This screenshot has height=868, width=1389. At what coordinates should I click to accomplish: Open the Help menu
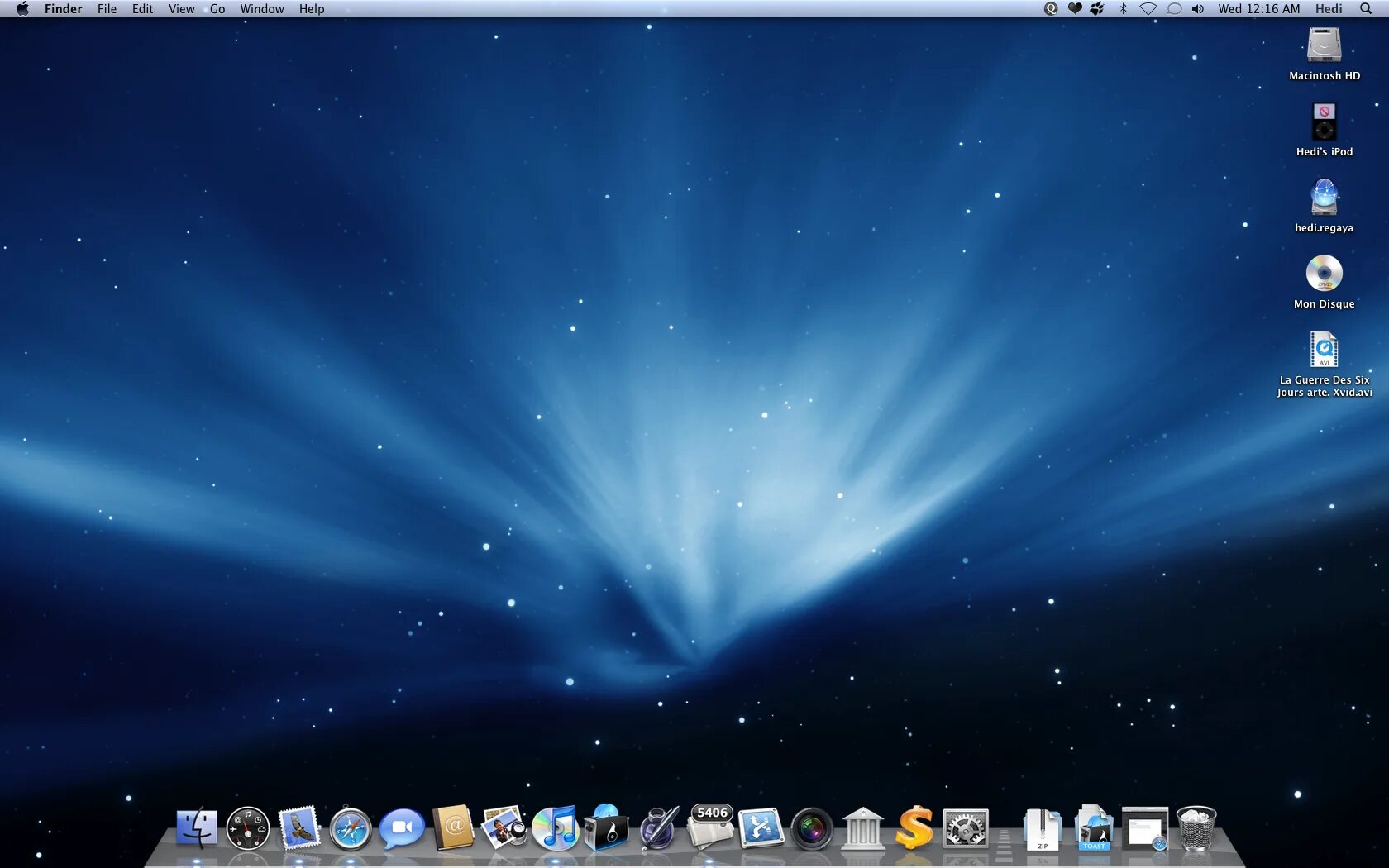(312, 9)
